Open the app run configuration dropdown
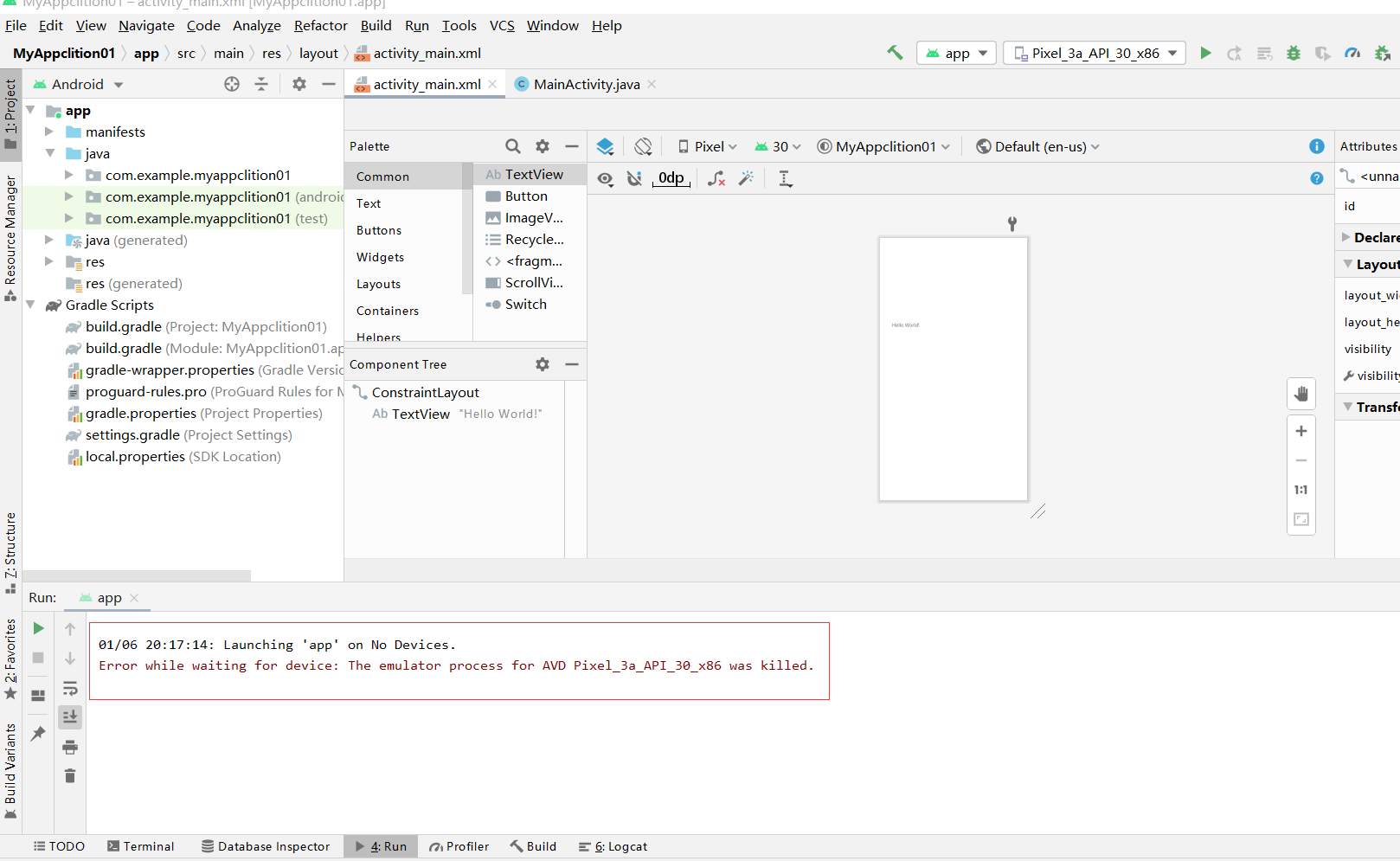 957,53
